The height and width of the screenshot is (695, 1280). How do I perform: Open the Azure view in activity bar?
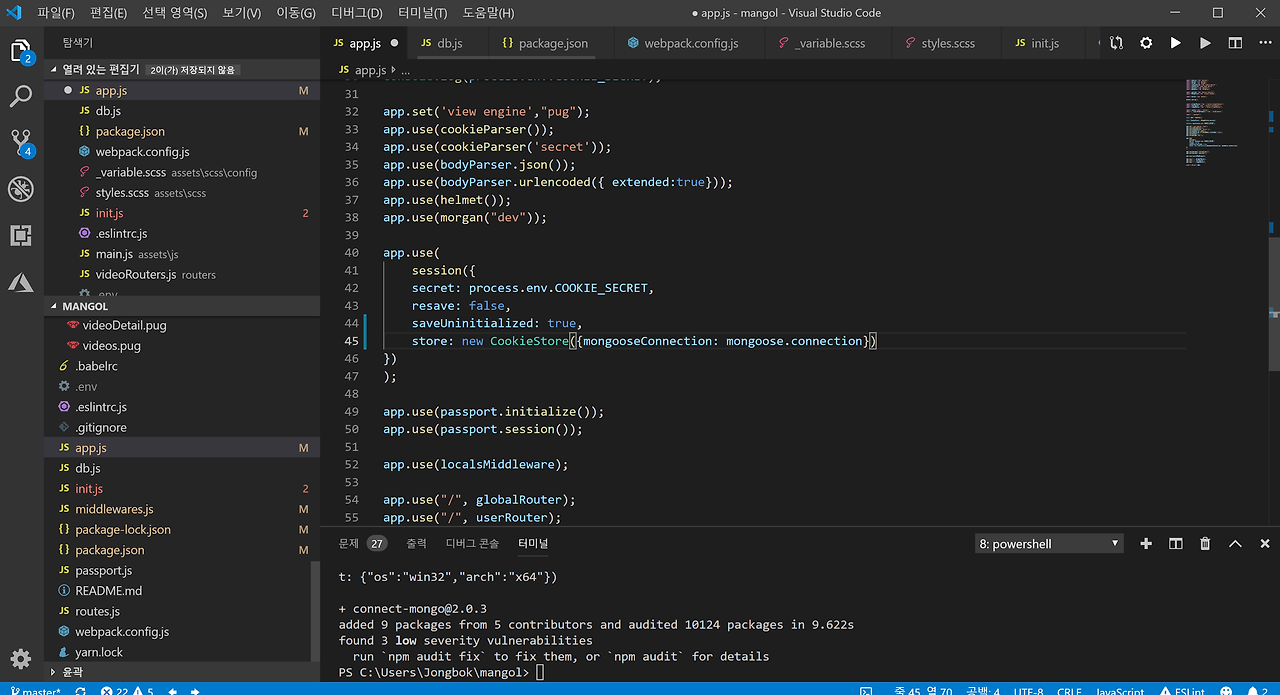coord(21,282)
